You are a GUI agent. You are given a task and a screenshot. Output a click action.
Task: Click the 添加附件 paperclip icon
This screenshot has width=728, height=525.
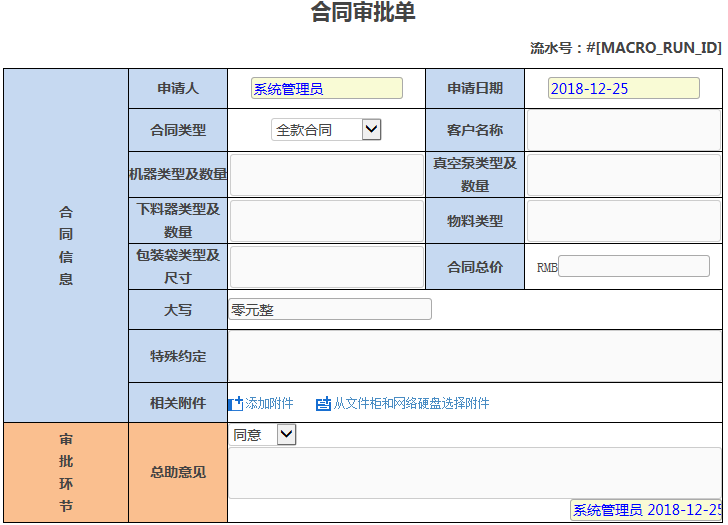[x=235, y=403]
